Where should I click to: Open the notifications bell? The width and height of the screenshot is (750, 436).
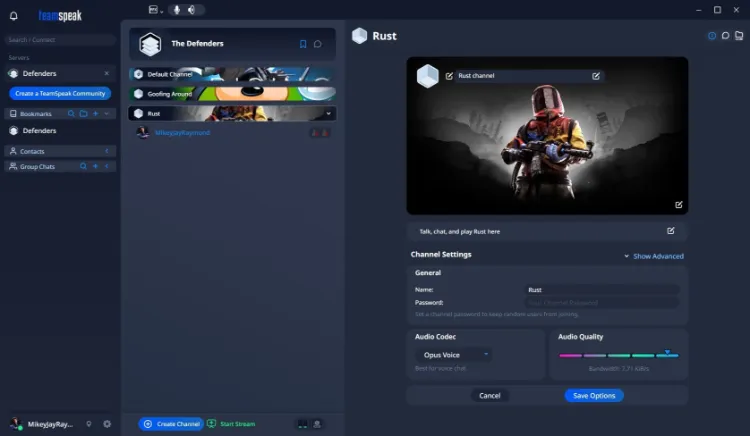click(x=13, y=16)
